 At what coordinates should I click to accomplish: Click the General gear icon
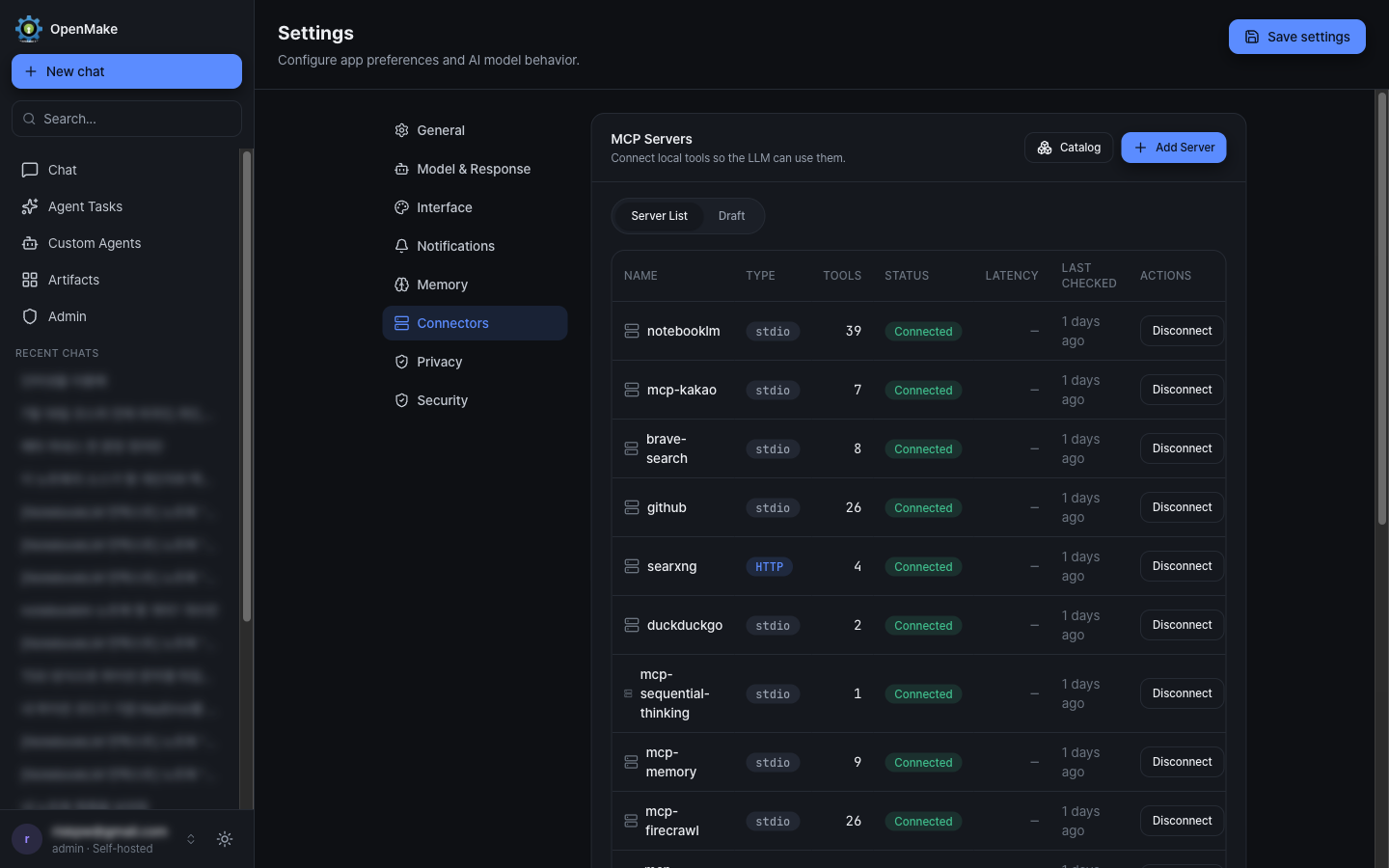(401, 130)
